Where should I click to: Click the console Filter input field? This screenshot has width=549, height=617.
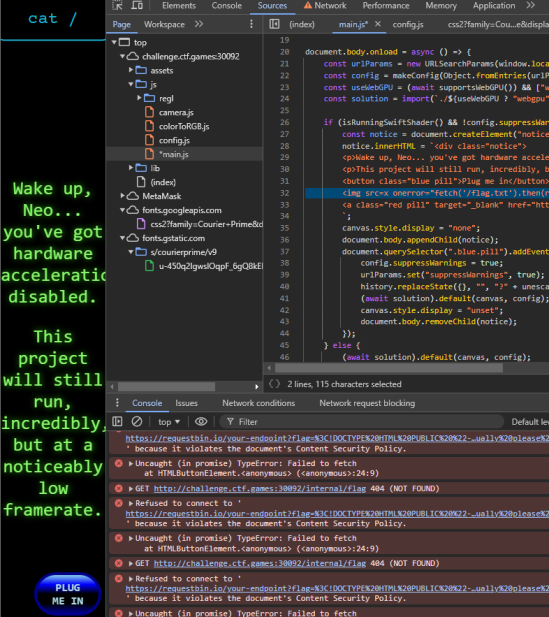coord(362,421)
